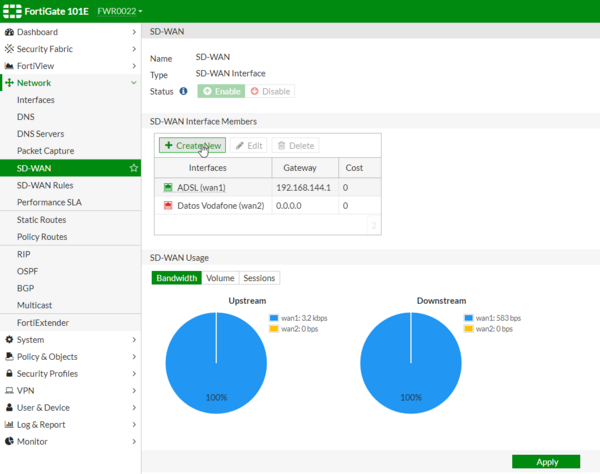Click the blue Upstream pie chart

tap(216, 357)
